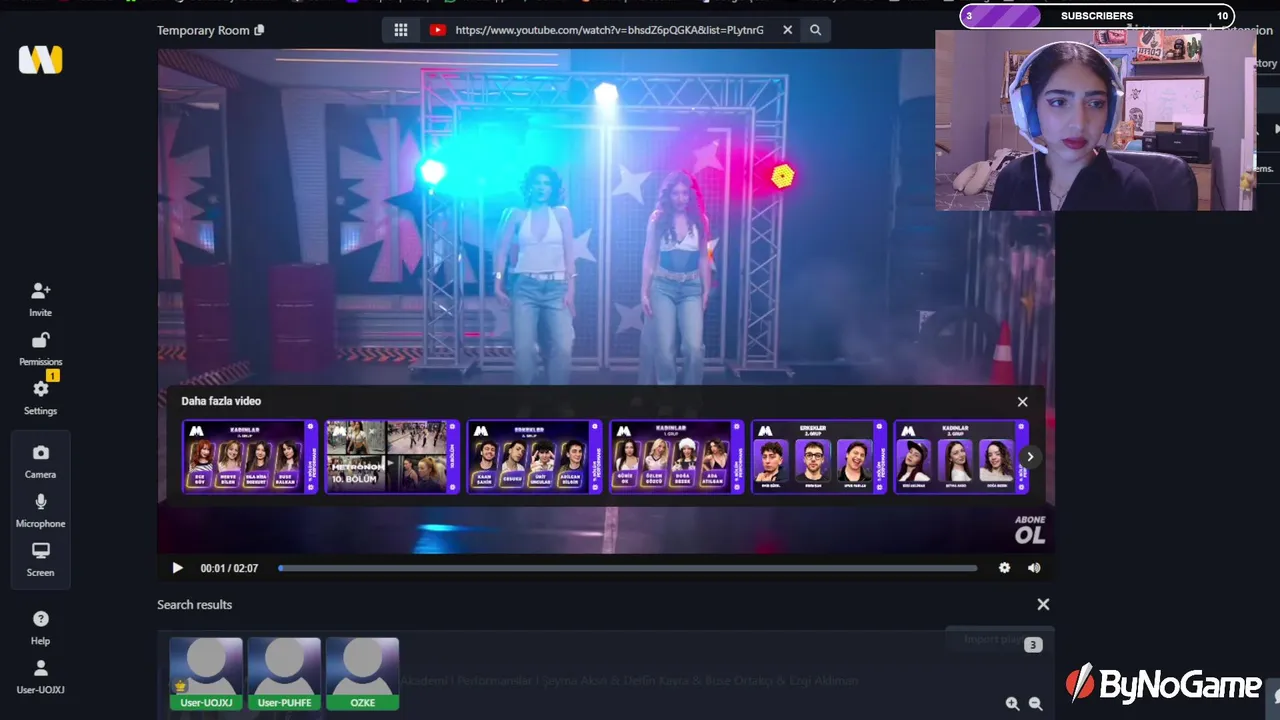
Task: Open Kadınlar 2. Grup video thumbnail
Action: [960, 457]
